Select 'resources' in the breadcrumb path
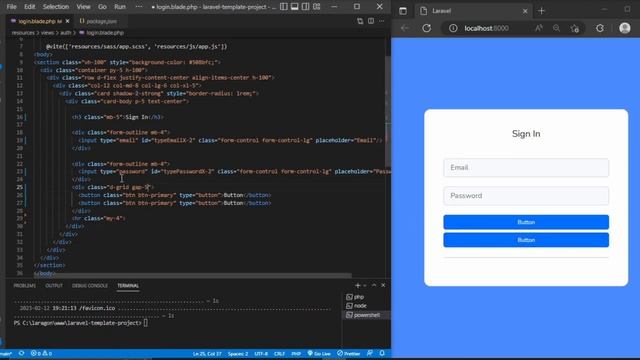Viewport: 640px width, 360px height. coord(23,33)
